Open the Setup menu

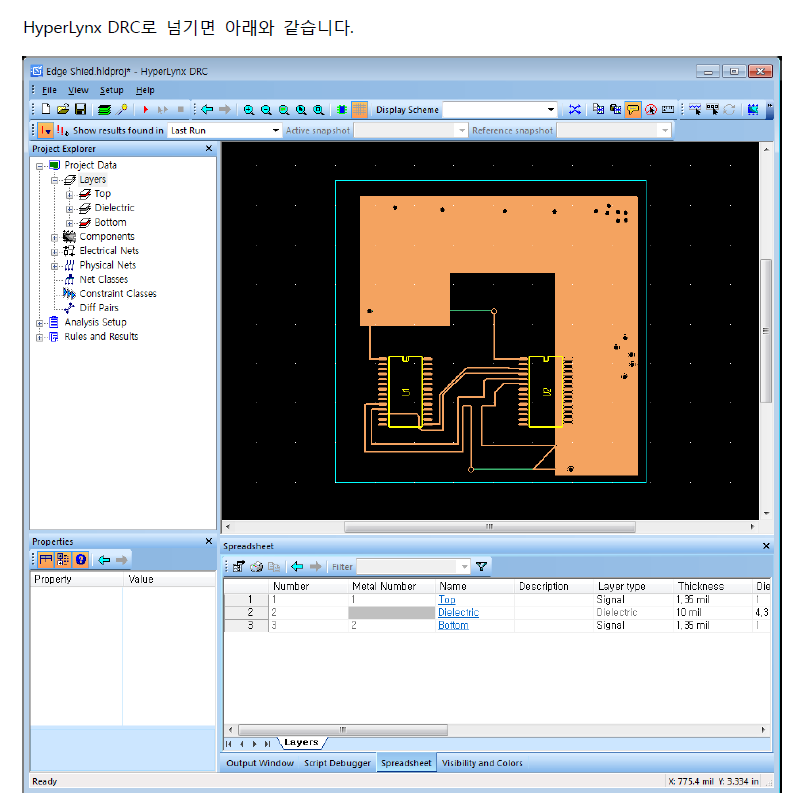[x=111, y=90]
